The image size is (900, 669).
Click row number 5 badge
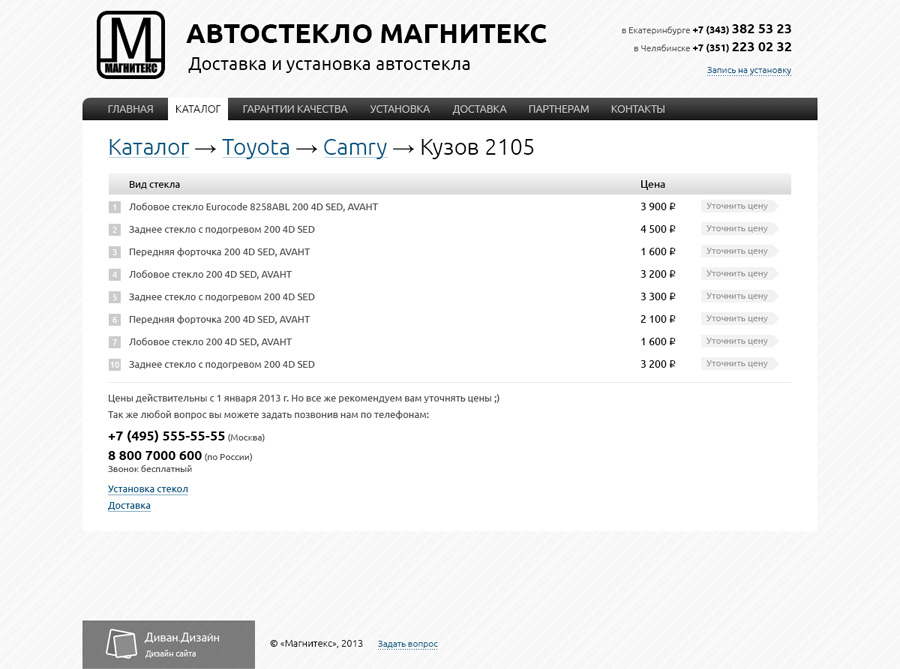[115, 297]
